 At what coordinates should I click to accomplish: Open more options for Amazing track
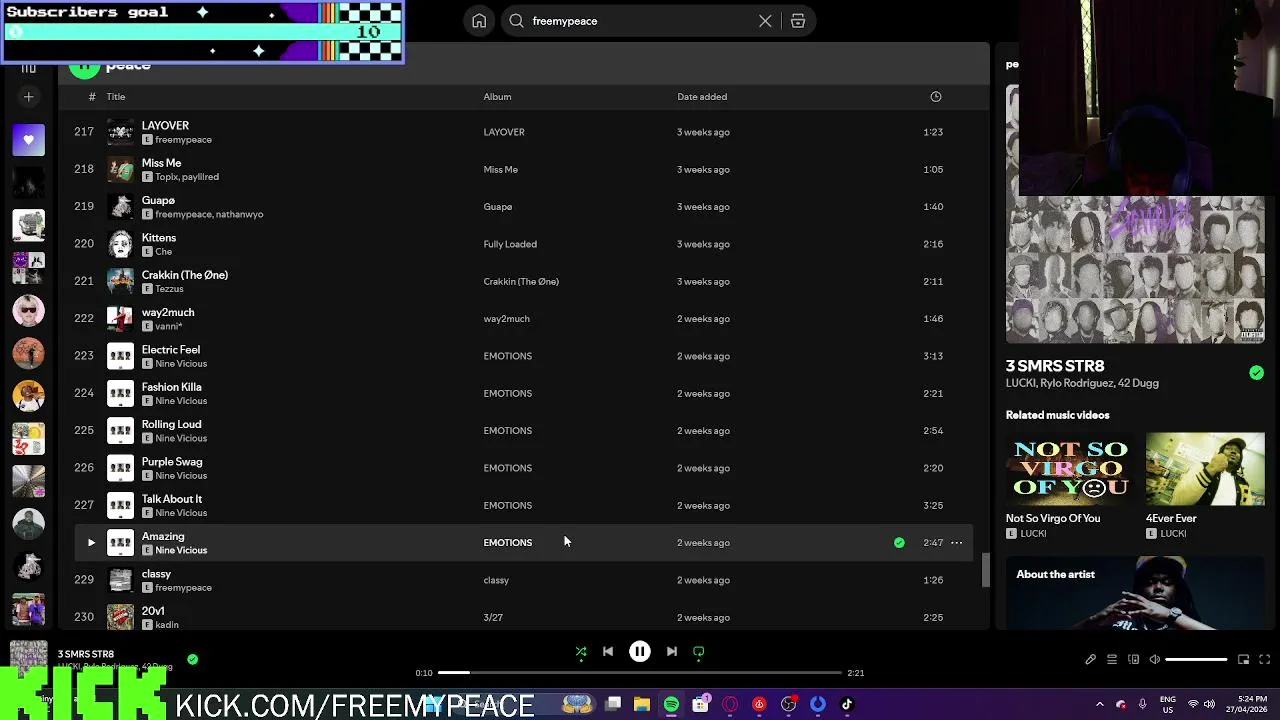point(957,543)
